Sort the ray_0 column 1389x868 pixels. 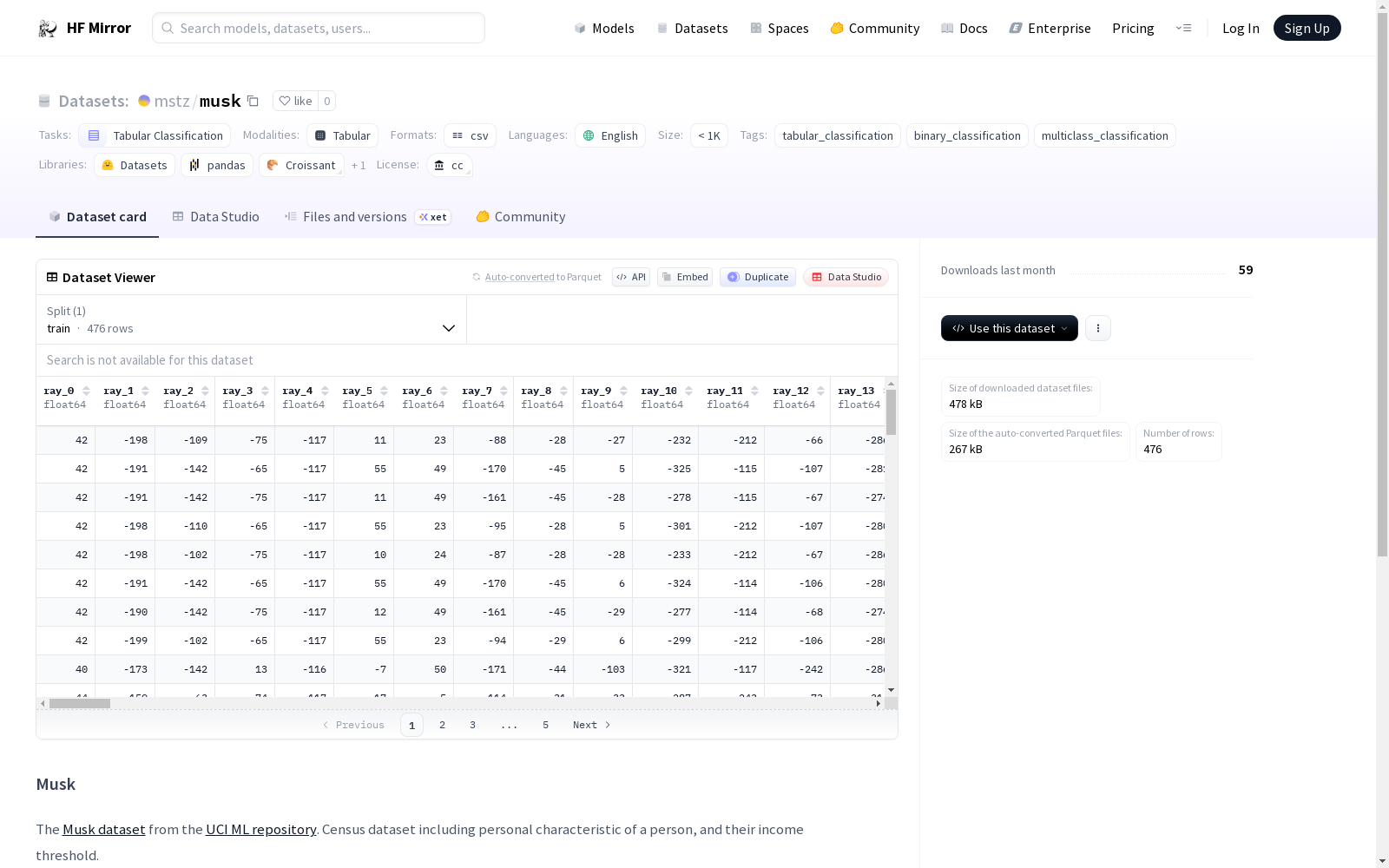86,391
